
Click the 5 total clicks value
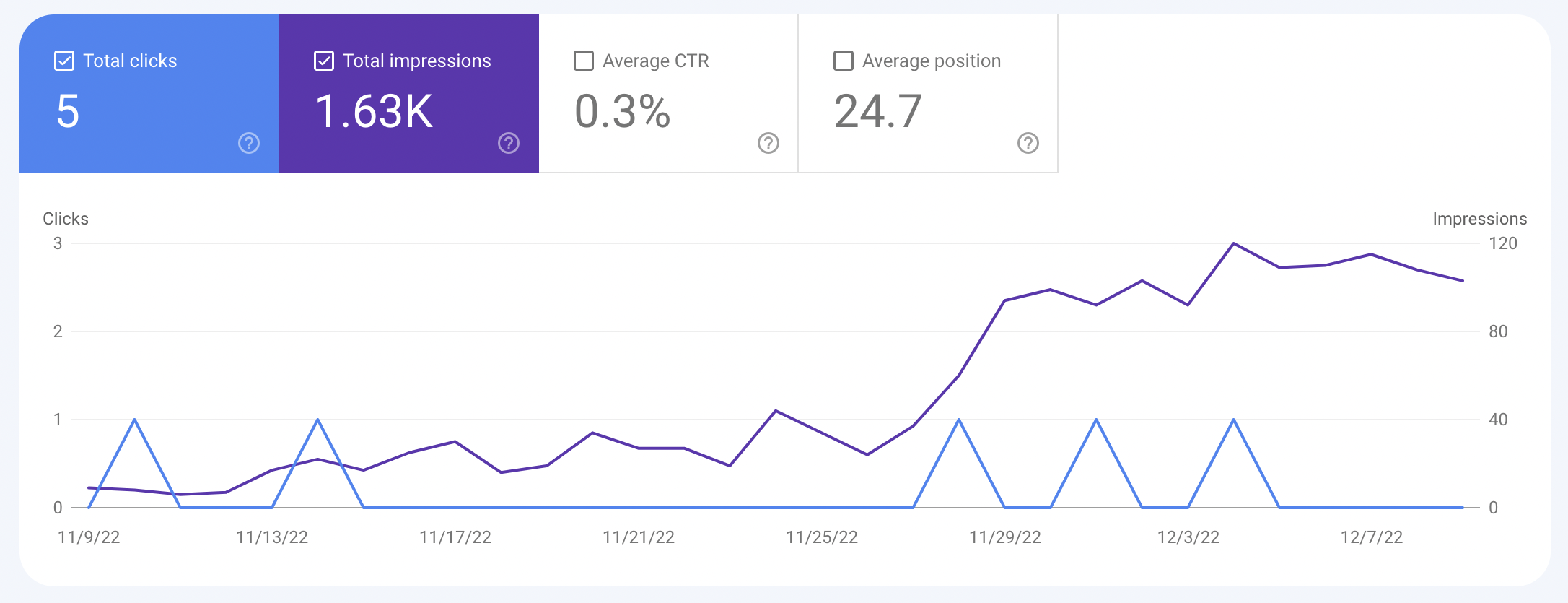pos(68,112)
